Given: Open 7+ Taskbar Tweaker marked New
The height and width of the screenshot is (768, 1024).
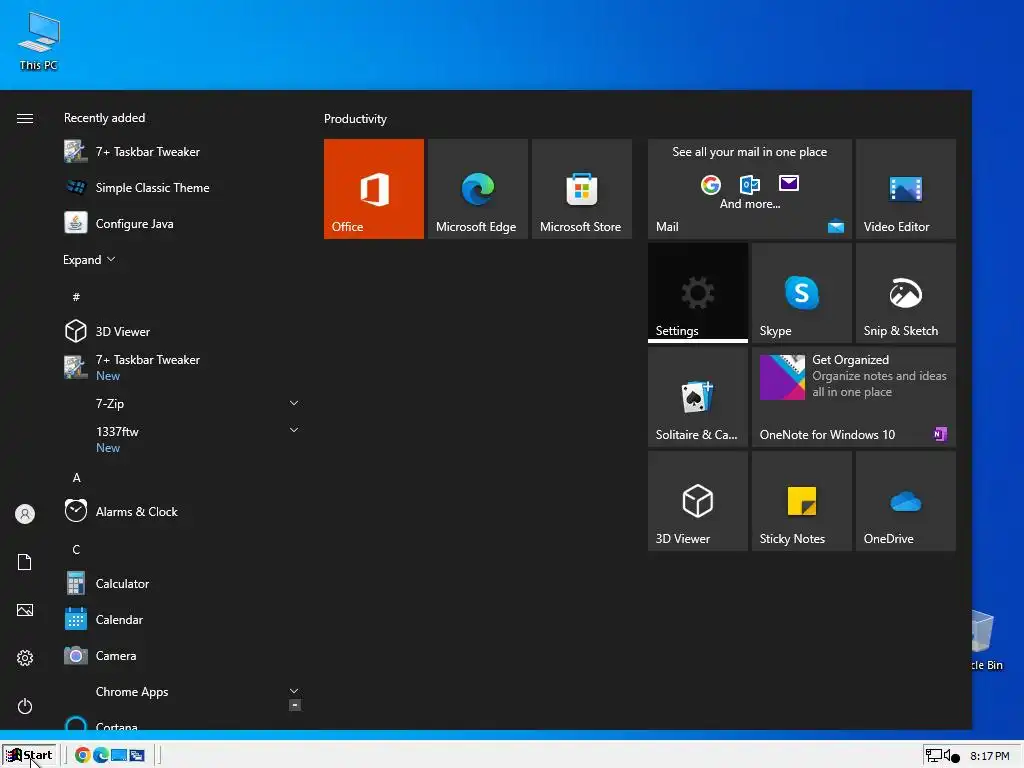Looking at the screenshot, I should 182,367.
